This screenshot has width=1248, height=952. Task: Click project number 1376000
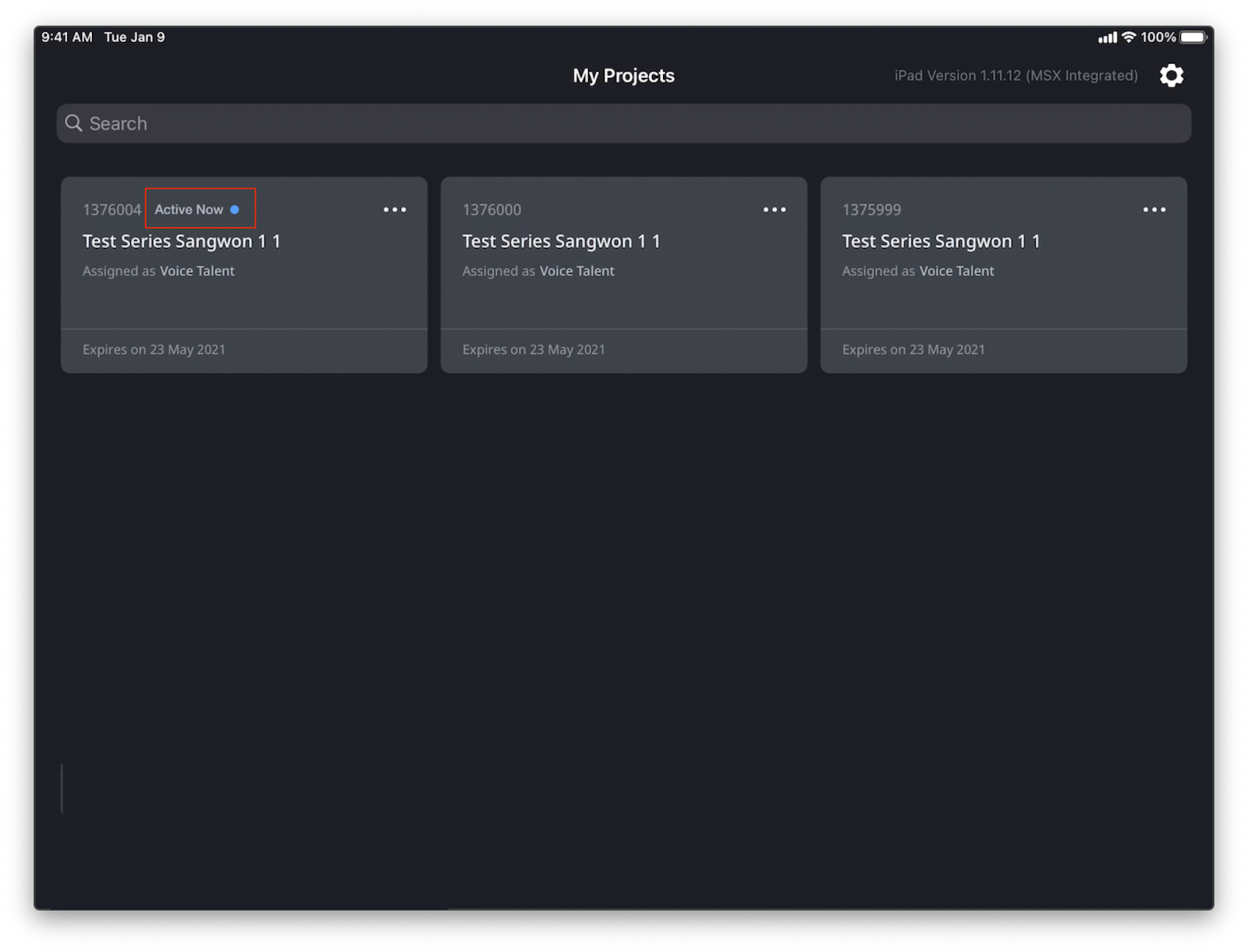pos(491,210)
